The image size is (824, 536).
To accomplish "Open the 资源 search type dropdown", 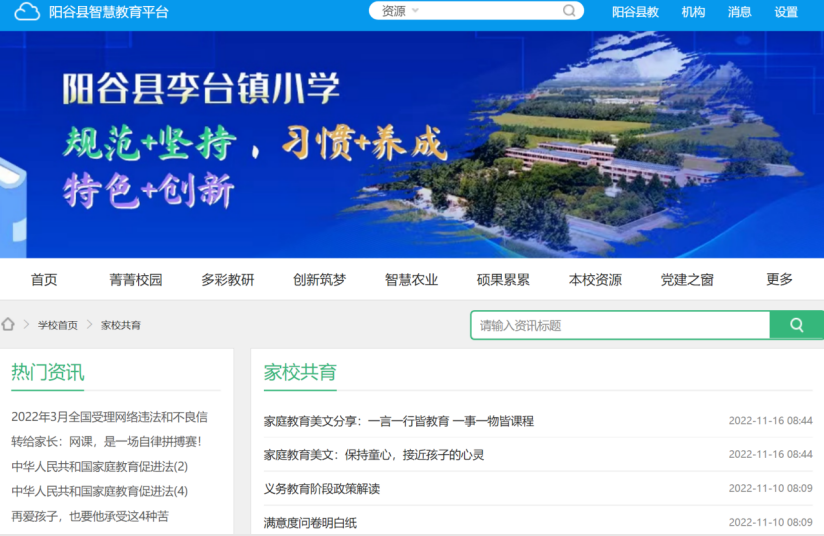I will (400, 11).
